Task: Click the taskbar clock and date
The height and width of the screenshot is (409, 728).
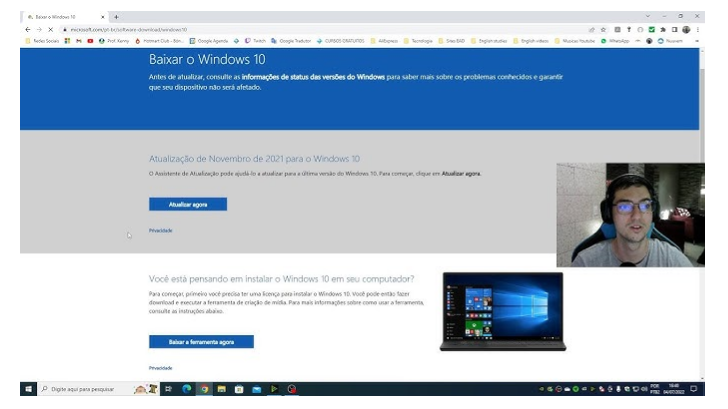Action: click(674, 389)
